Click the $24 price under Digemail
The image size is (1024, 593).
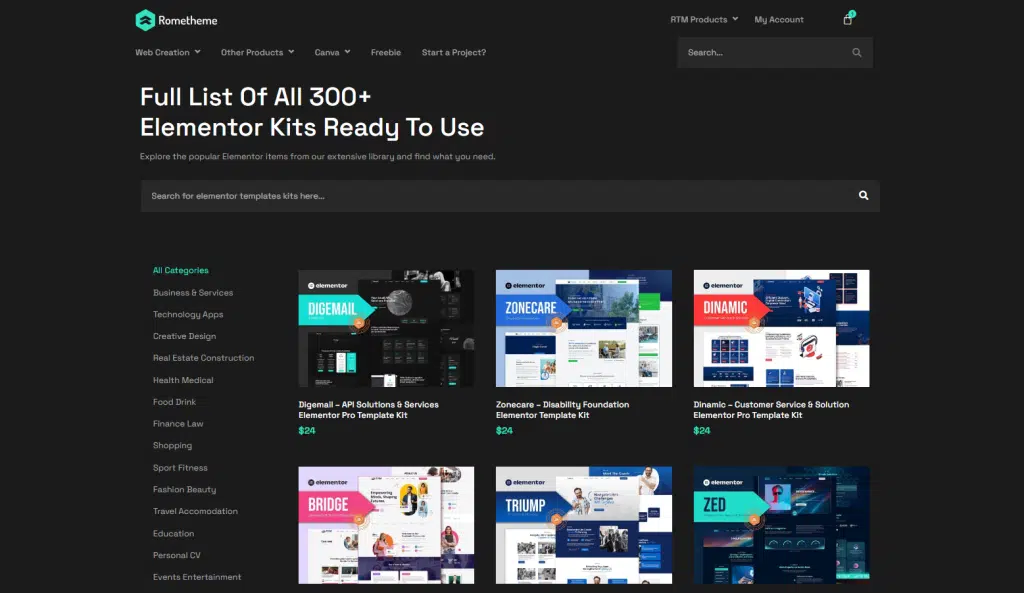[x=307, y=430]
